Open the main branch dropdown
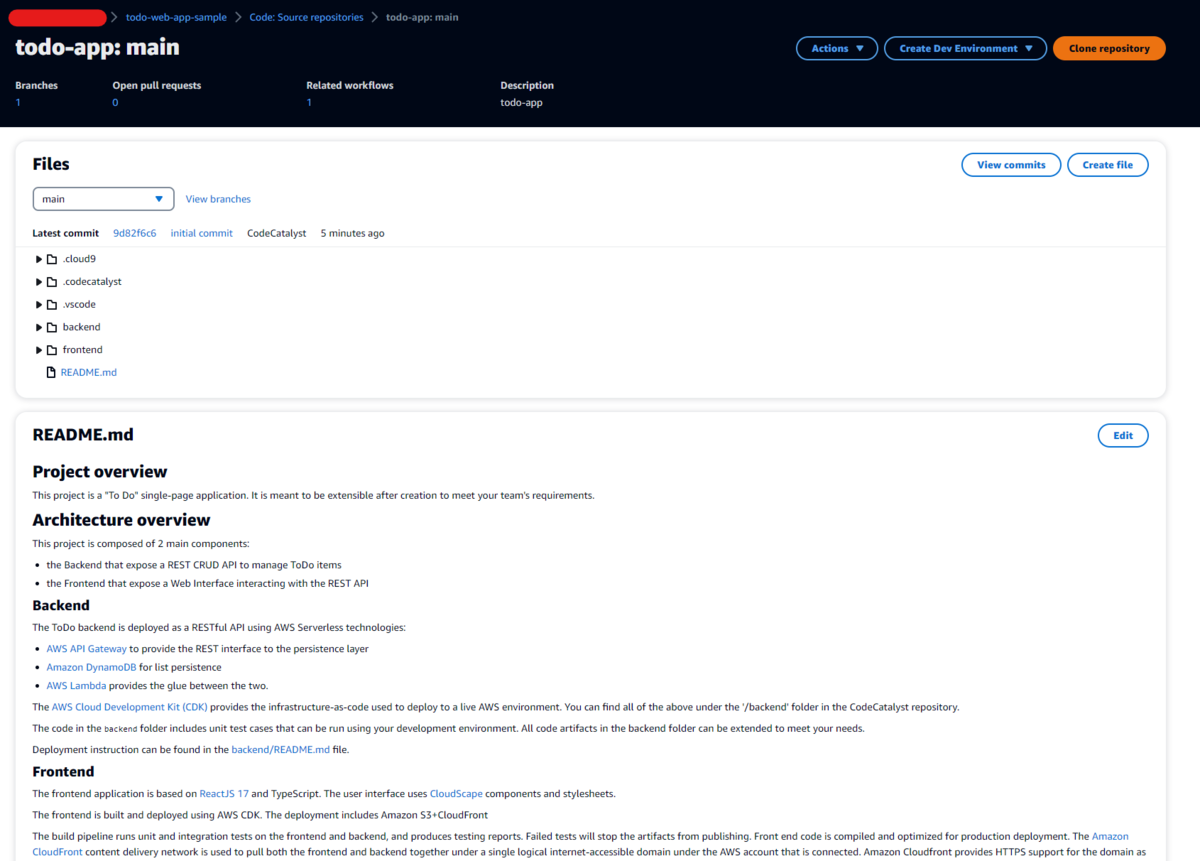 tap(103, 199)
